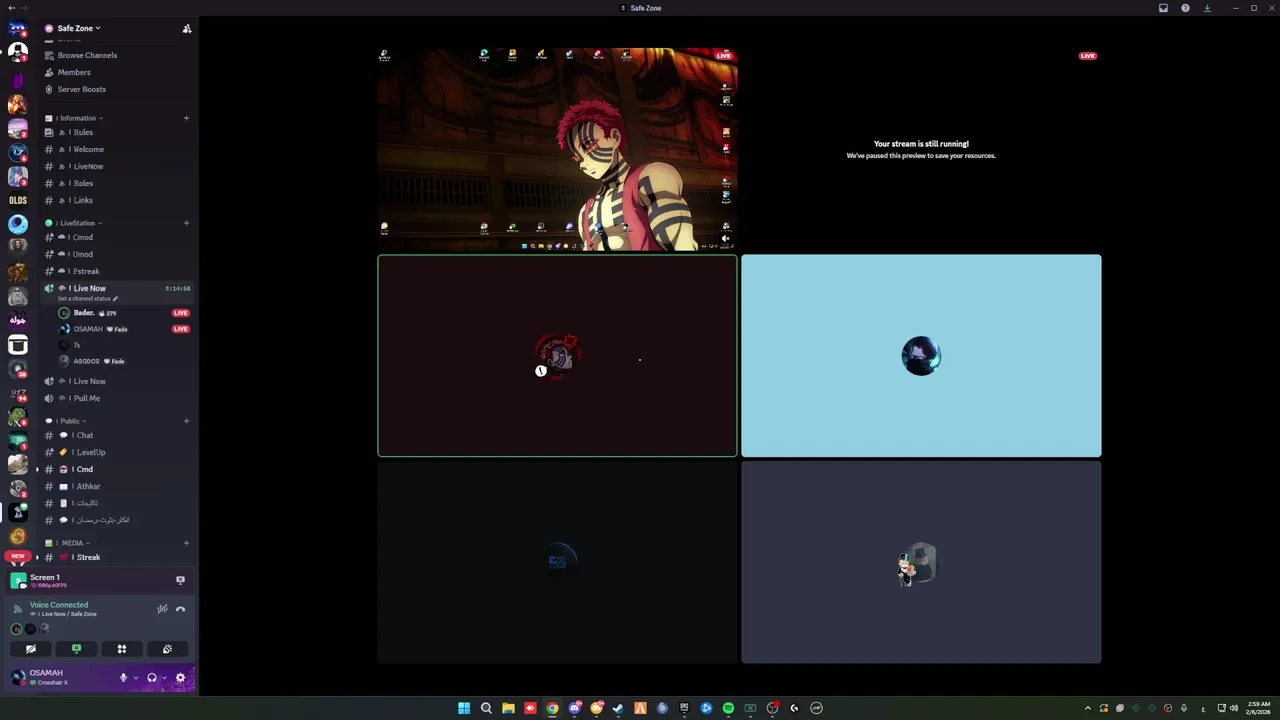Image resolution: width=1280 pixels, height=720 pixels.
Task: Open the LiveNow text channel
Action: (88, 166)
